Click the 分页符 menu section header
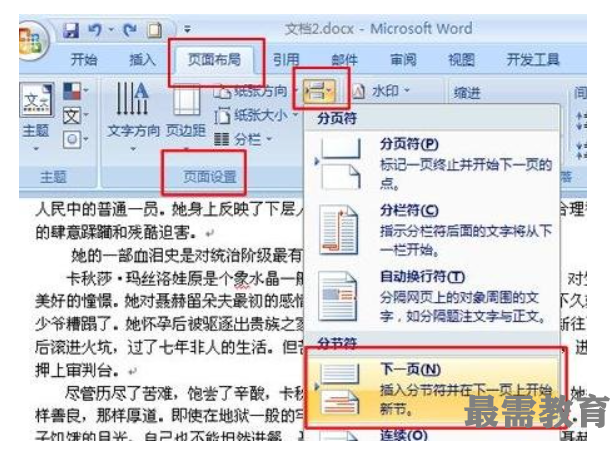 337,117
